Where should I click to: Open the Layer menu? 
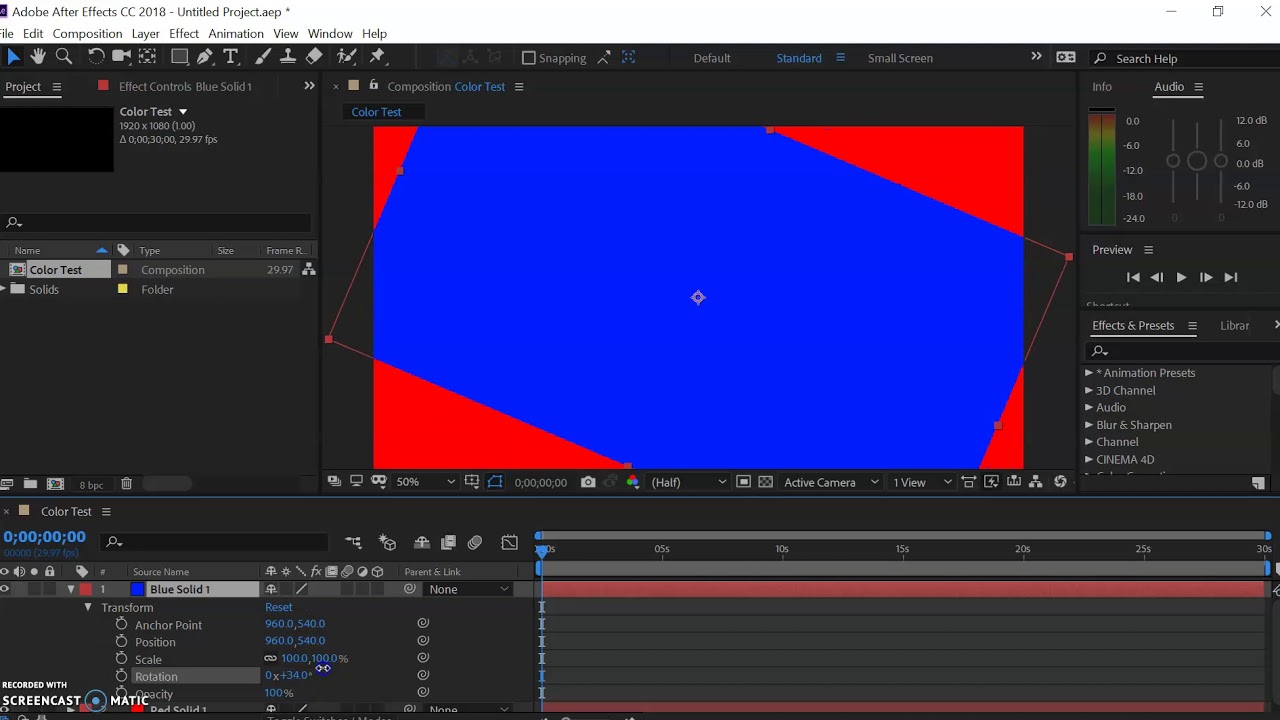pyautogui.click(x=145, y=34)
